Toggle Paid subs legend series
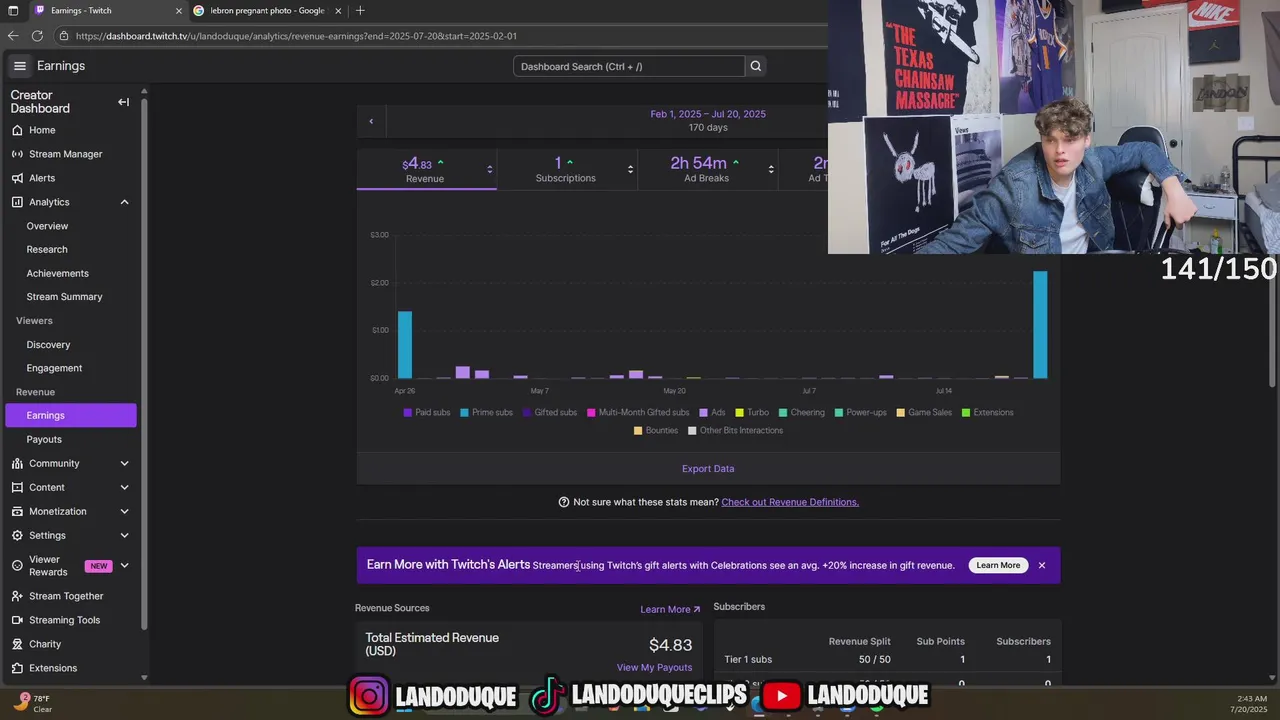The width and height of the screenshot is (1280, 720). pyautogui.click(x=427, y=412)
